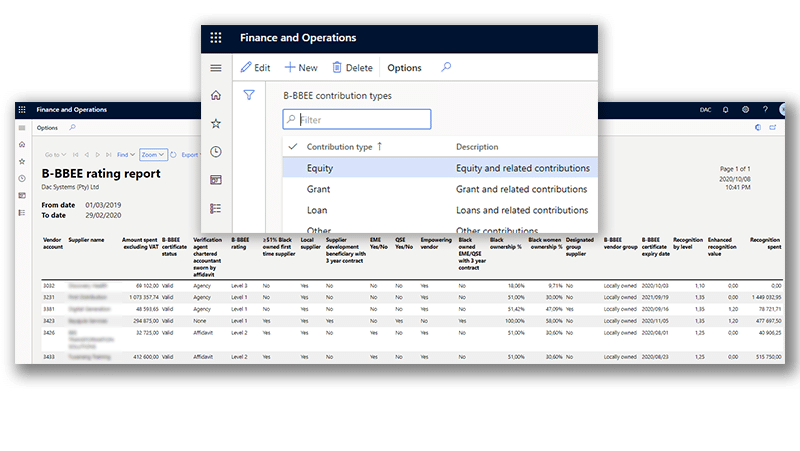Click the funnel filter icon
Screen dimensions: 800x451
coord(249,95)
